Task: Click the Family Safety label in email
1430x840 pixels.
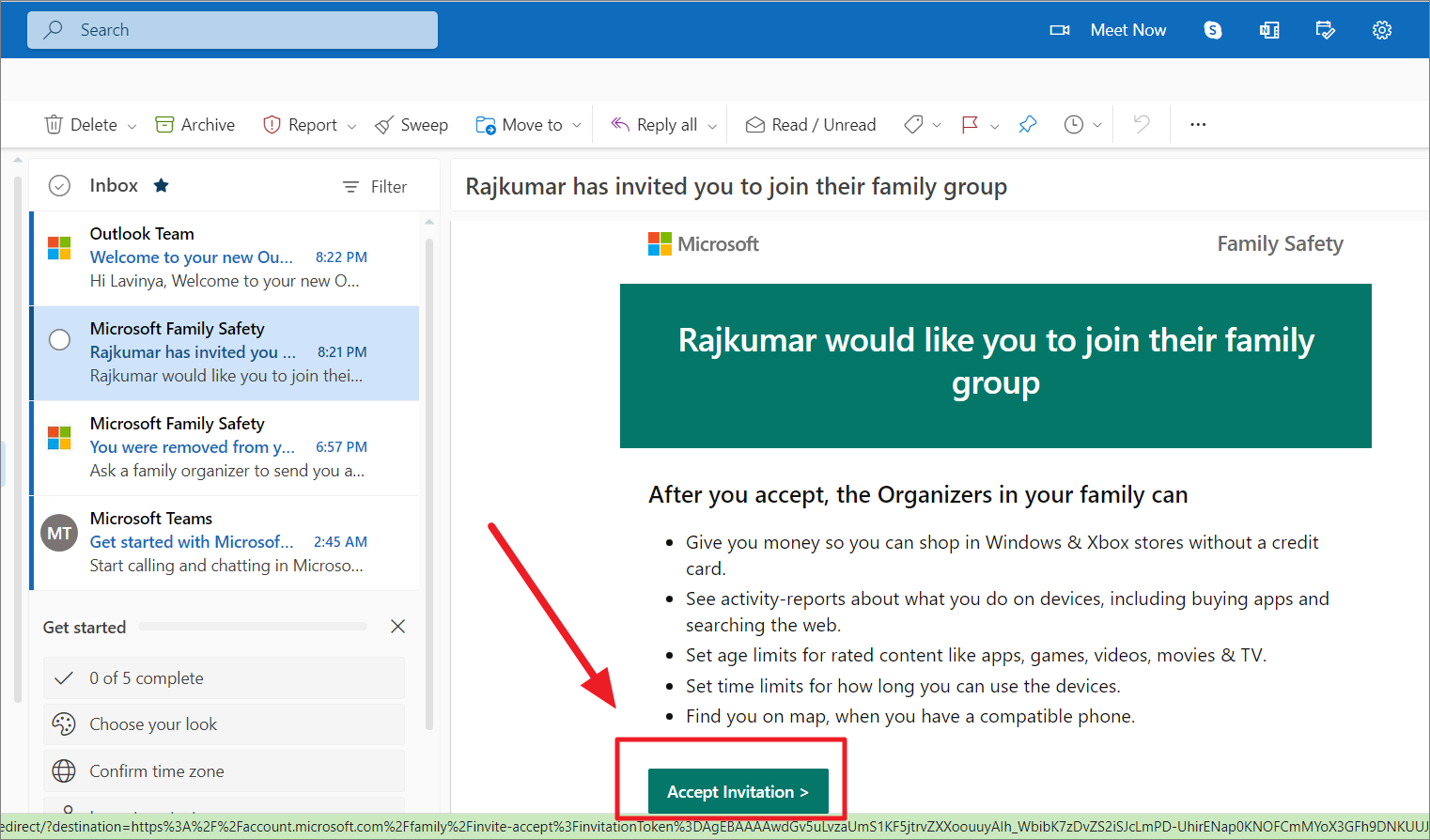Action: pos(1280,244)
